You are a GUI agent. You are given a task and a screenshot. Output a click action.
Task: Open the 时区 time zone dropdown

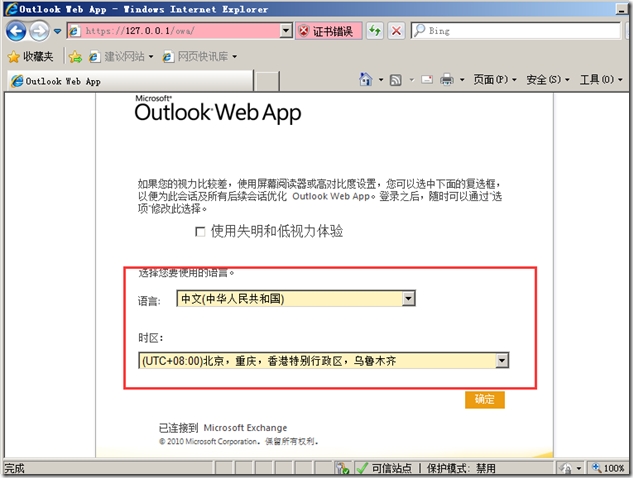pos(323,361)
